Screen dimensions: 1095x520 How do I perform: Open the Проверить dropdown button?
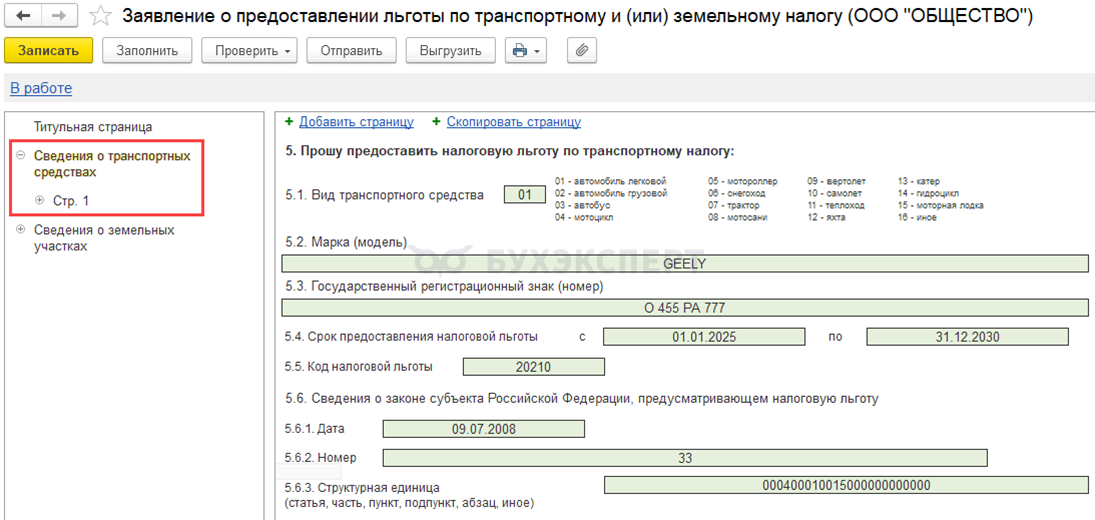249,51
